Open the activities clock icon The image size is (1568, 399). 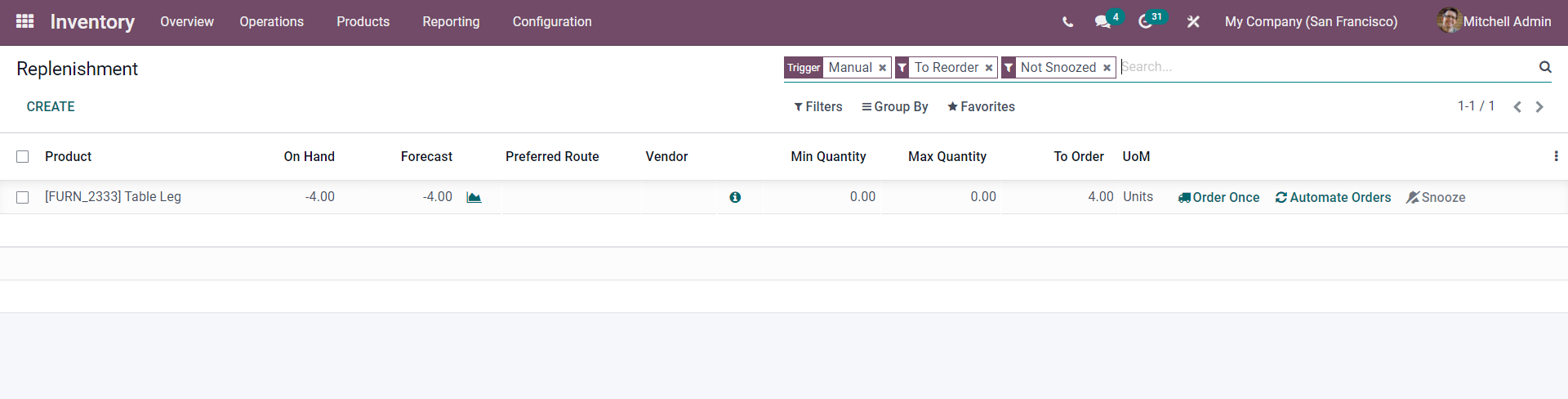pyautogui.click(x=1146, y=22)
